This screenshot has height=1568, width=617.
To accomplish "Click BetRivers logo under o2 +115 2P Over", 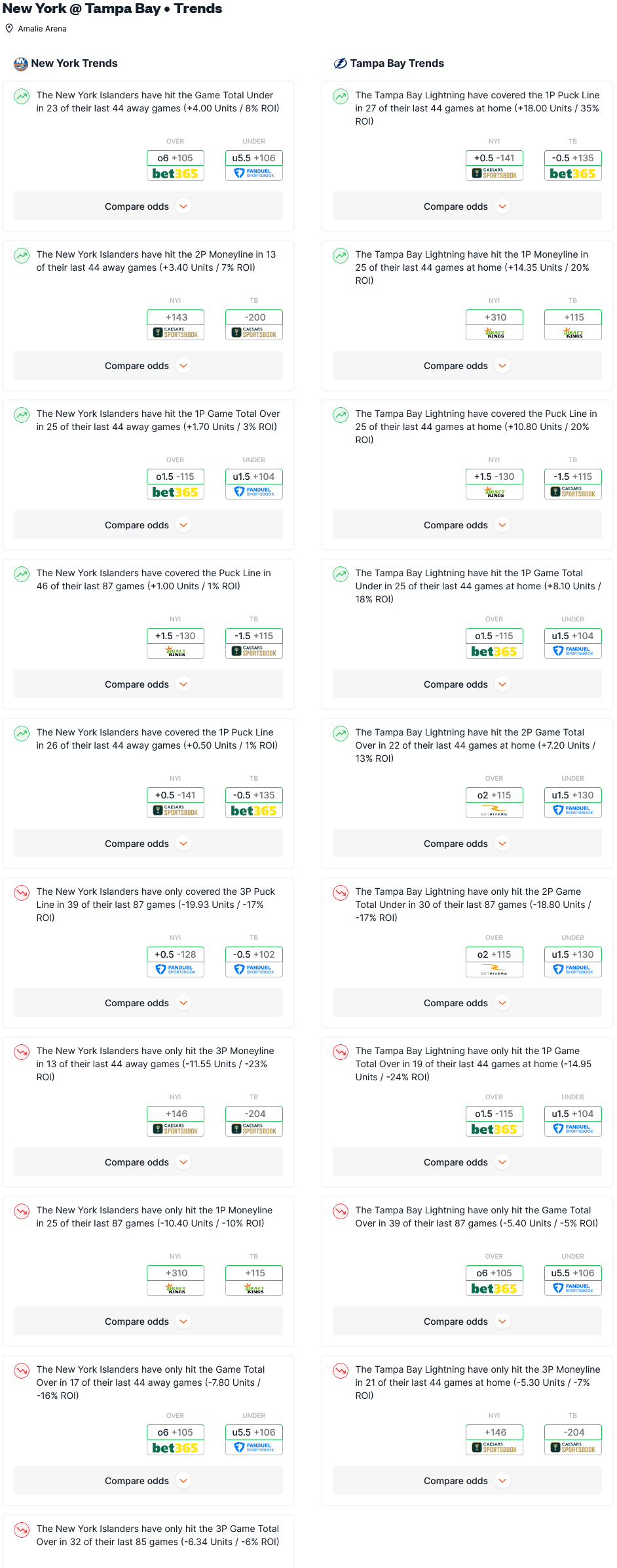I will tap(495, 811).
